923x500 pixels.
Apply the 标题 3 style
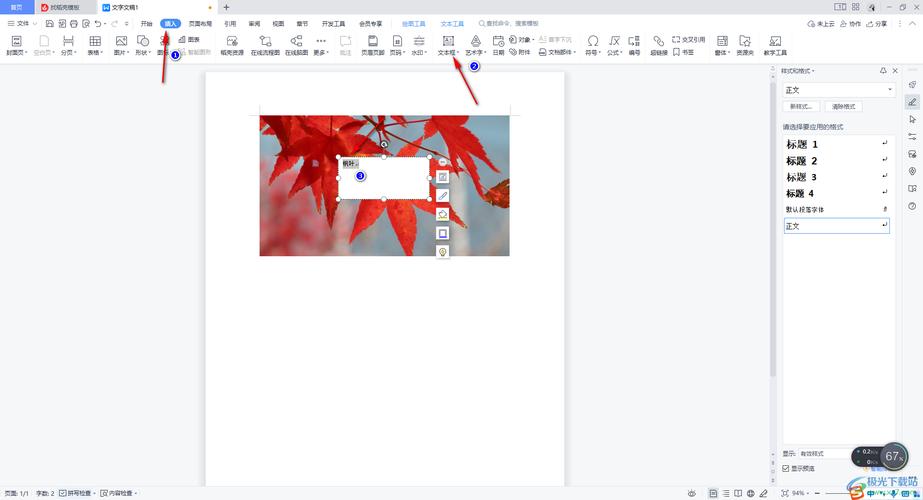click(836, 177)
